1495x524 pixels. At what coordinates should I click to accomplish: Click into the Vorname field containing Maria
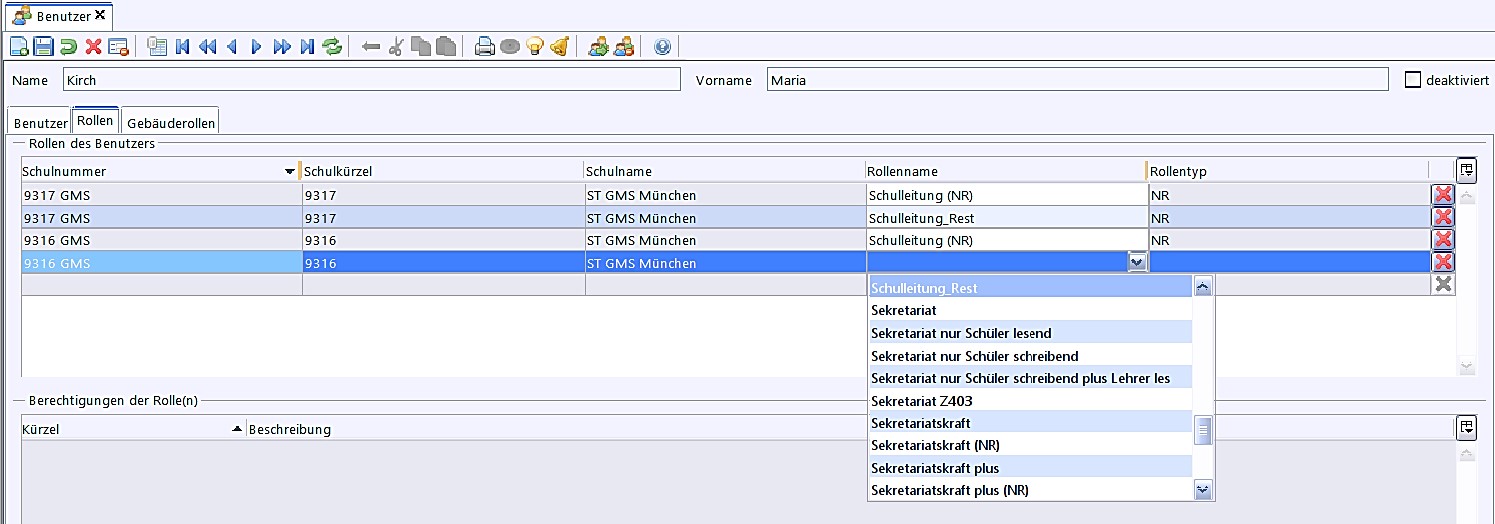coord(1078,80)
